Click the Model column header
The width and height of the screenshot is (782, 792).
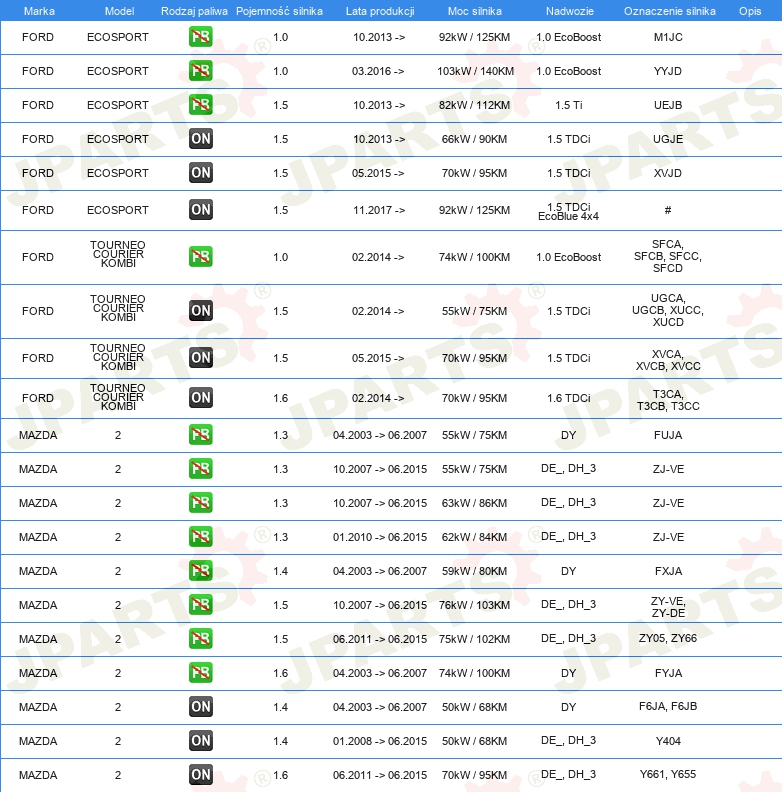click(119, 11)
